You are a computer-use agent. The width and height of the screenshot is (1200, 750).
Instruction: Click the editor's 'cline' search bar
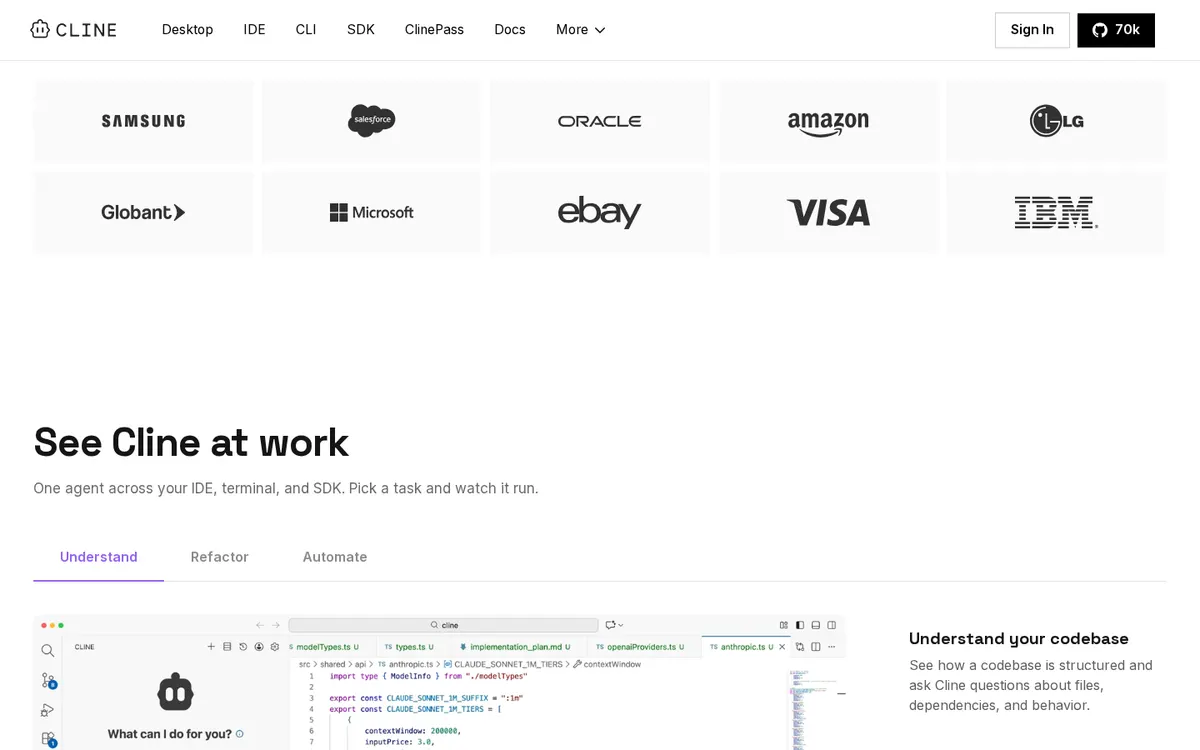[443, 625]
